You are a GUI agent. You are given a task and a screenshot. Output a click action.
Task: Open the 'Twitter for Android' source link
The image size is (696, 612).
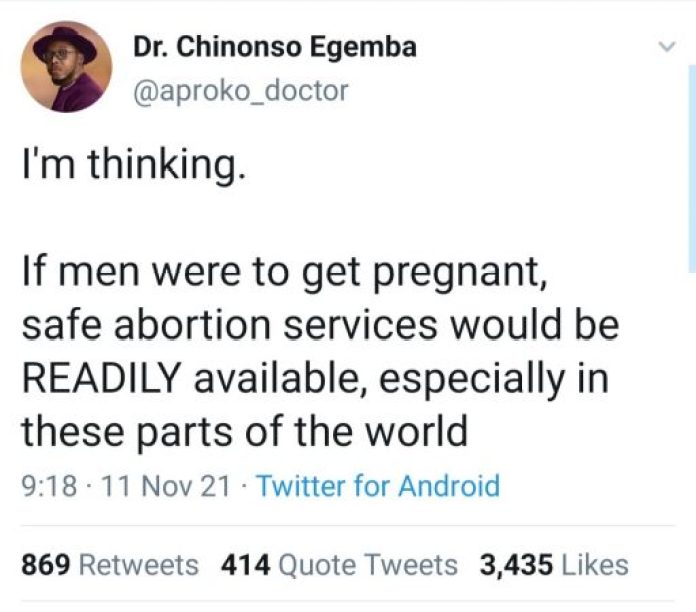click(x=377, y=487)
